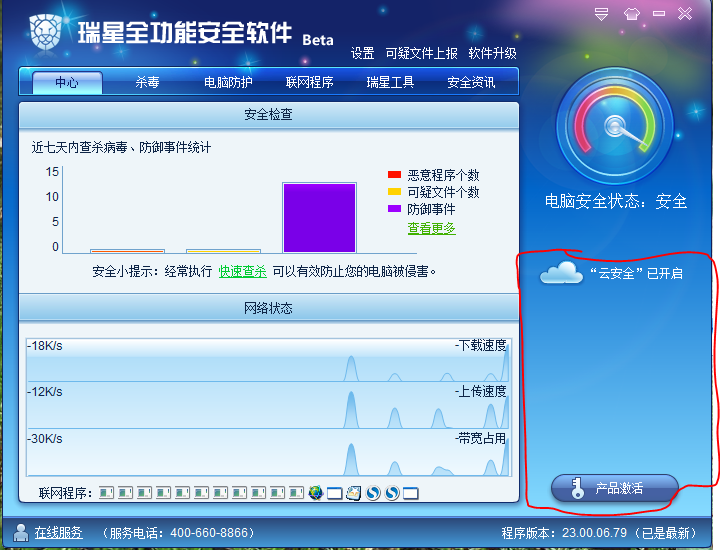Minimize the Rising security window
Image resolution: width=720 pixels, height=550 pixels.
coord(659,14)
